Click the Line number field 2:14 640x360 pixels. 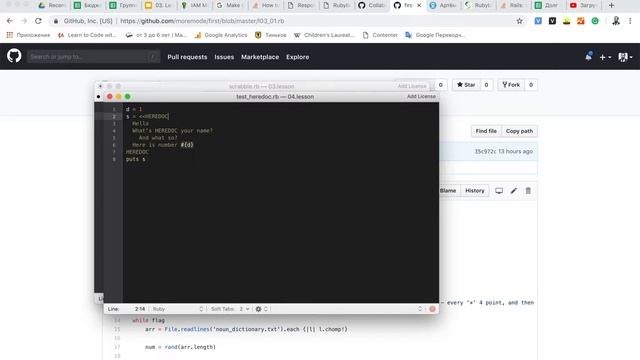[140, 309]
